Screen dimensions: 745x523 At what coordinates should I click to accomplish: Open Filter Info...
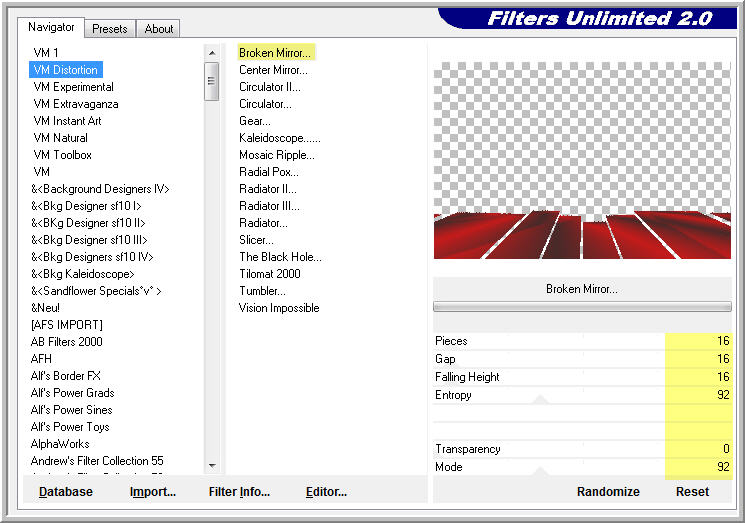[x=239, y=492]
